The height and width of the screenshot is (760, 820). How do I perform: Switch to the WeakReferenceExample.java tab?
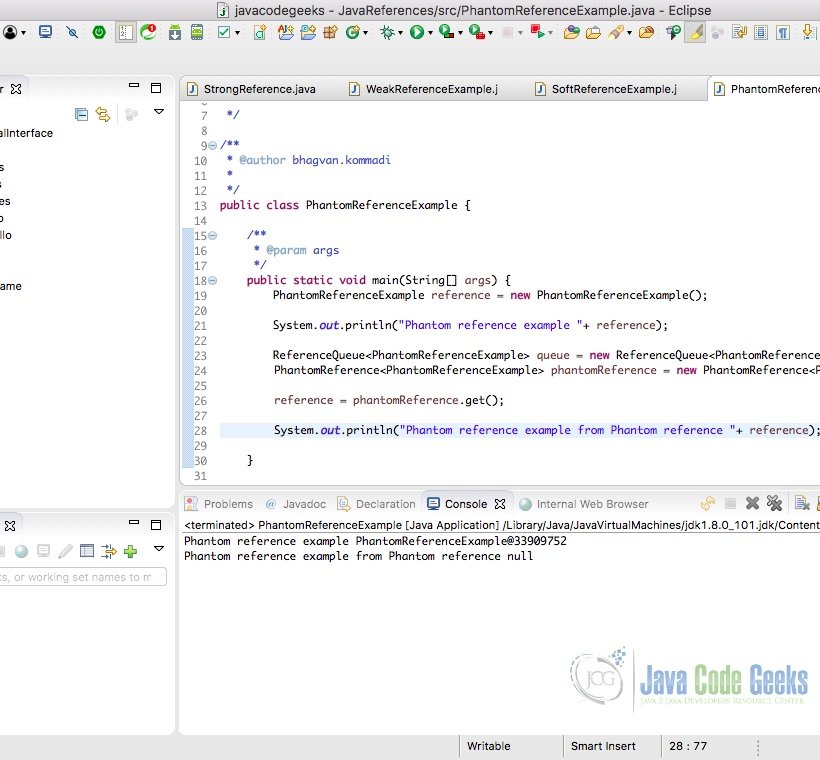point(420,88)
